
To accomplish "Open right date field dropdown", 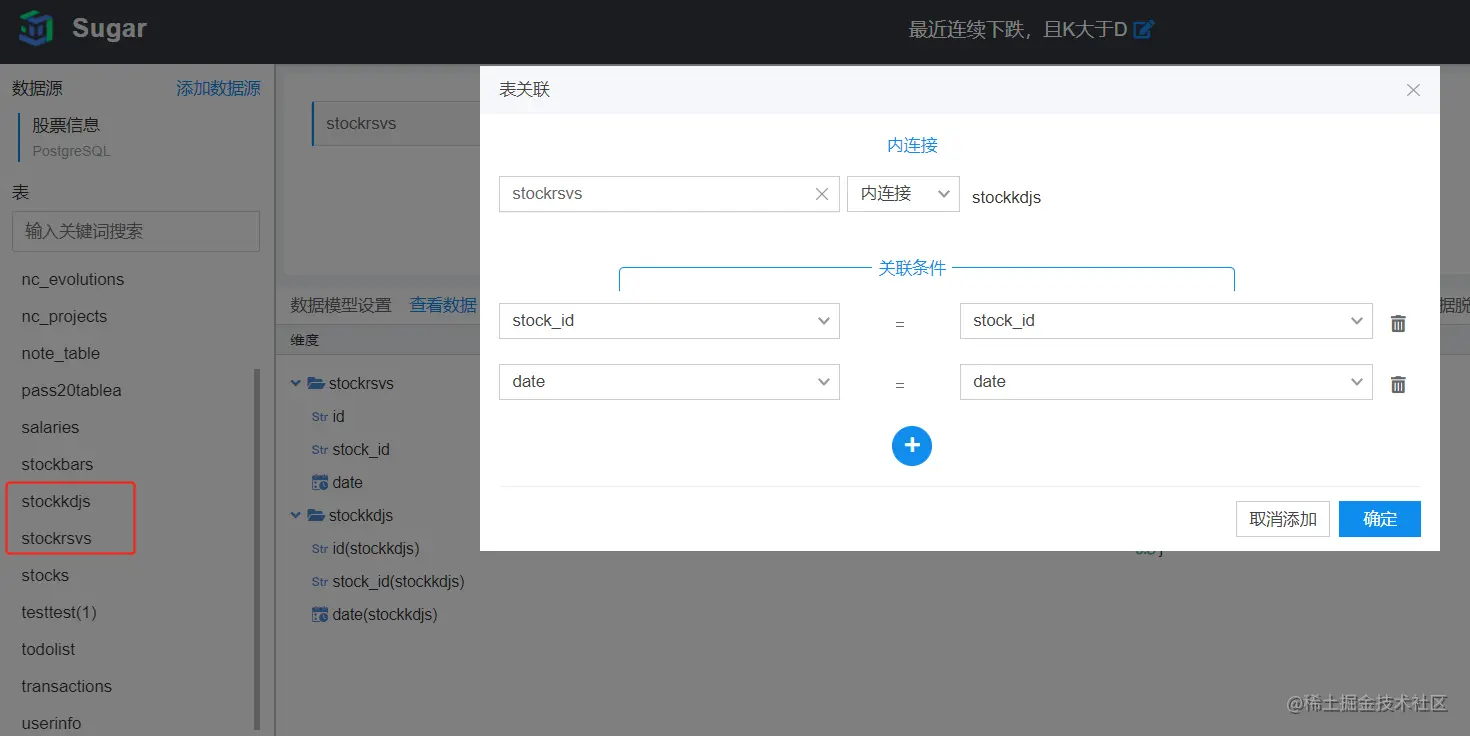I will click(x=1166, y=382).
